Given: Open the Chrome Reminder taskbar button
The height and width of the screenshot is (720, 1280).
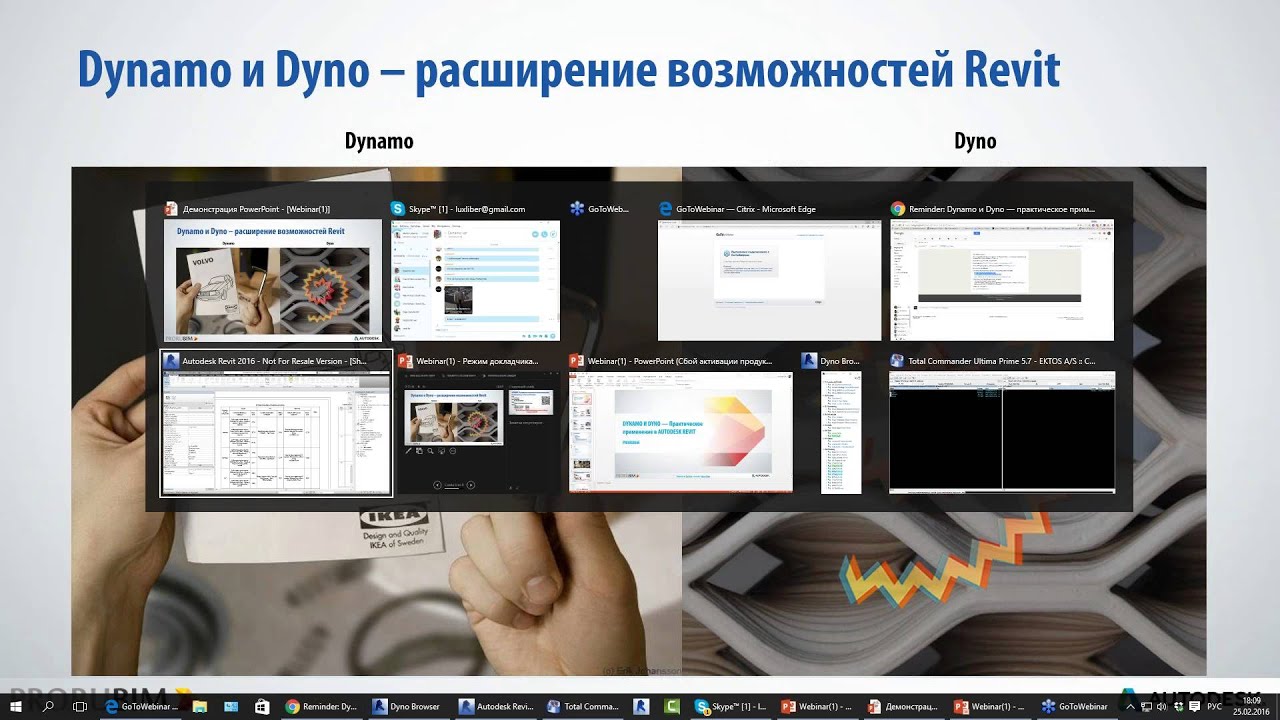Looking at the screenshot, I should click(322, 706).
